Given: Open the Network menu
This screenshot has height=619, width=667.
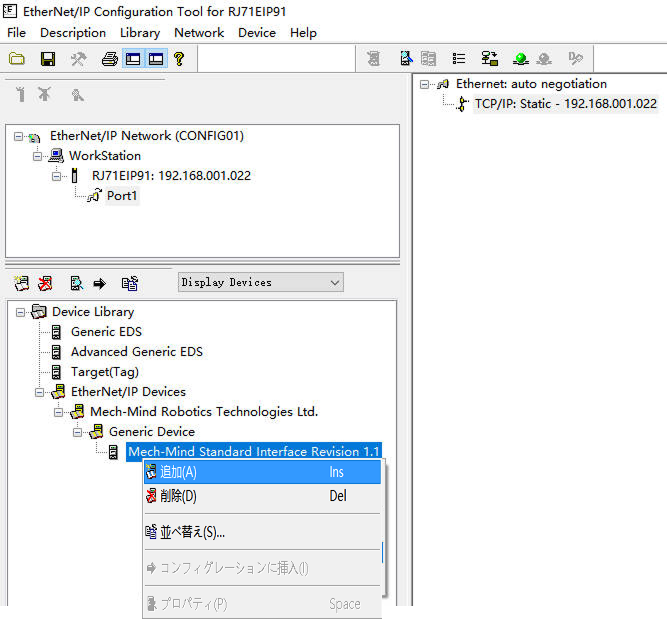Looking at the screenshot, I should [x=199, y=32].
